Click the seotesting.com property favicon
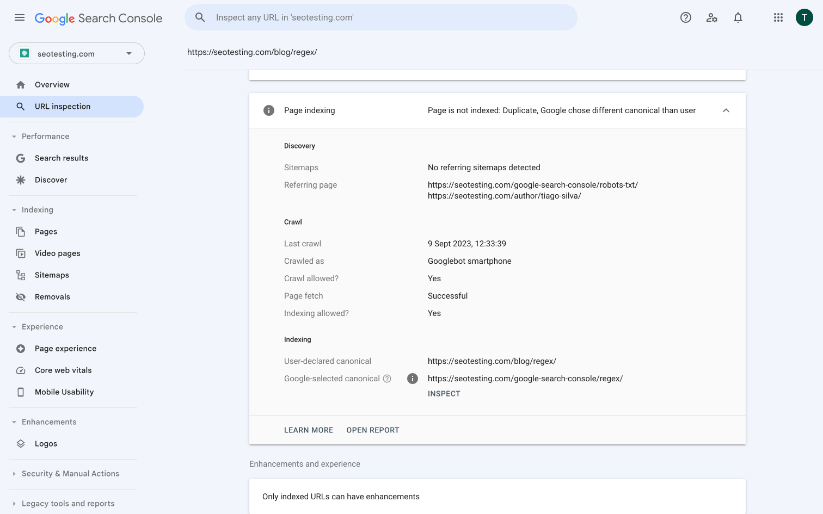Image resolution: width=823 pixels, height=514 pixels. coord(24,54)
